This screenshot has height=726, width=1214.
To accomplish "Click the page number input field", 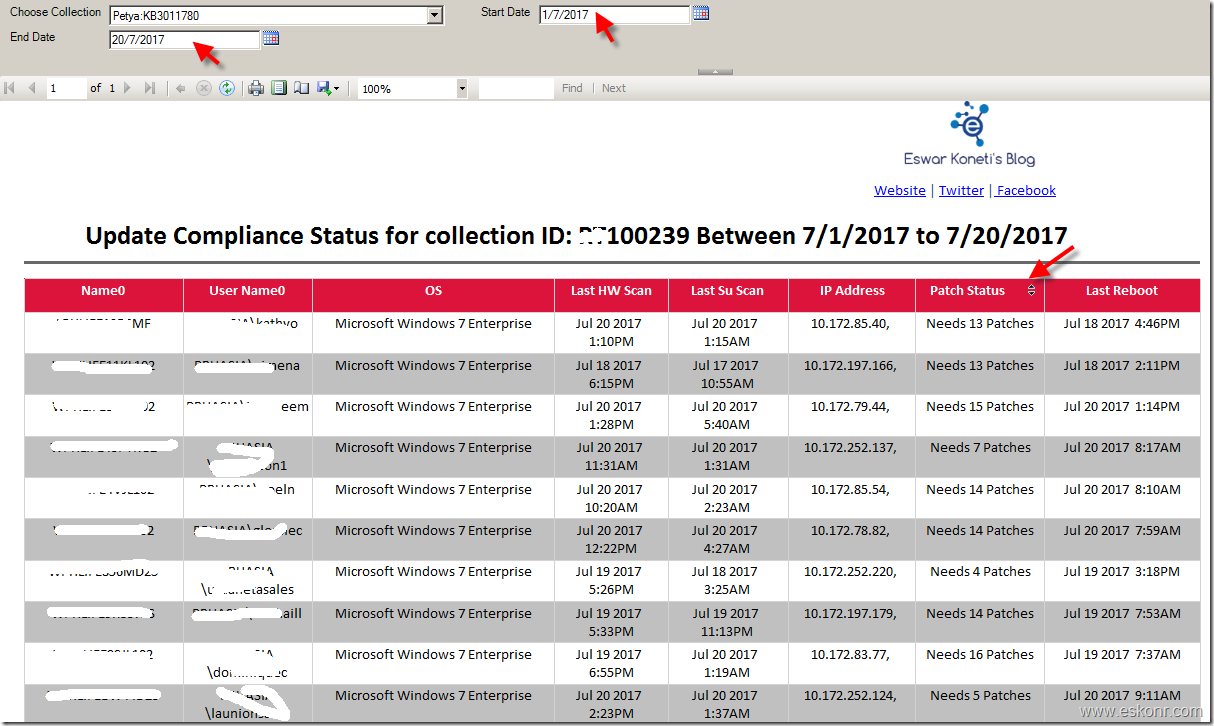I will pyautogui.click(x=65, y=88).
